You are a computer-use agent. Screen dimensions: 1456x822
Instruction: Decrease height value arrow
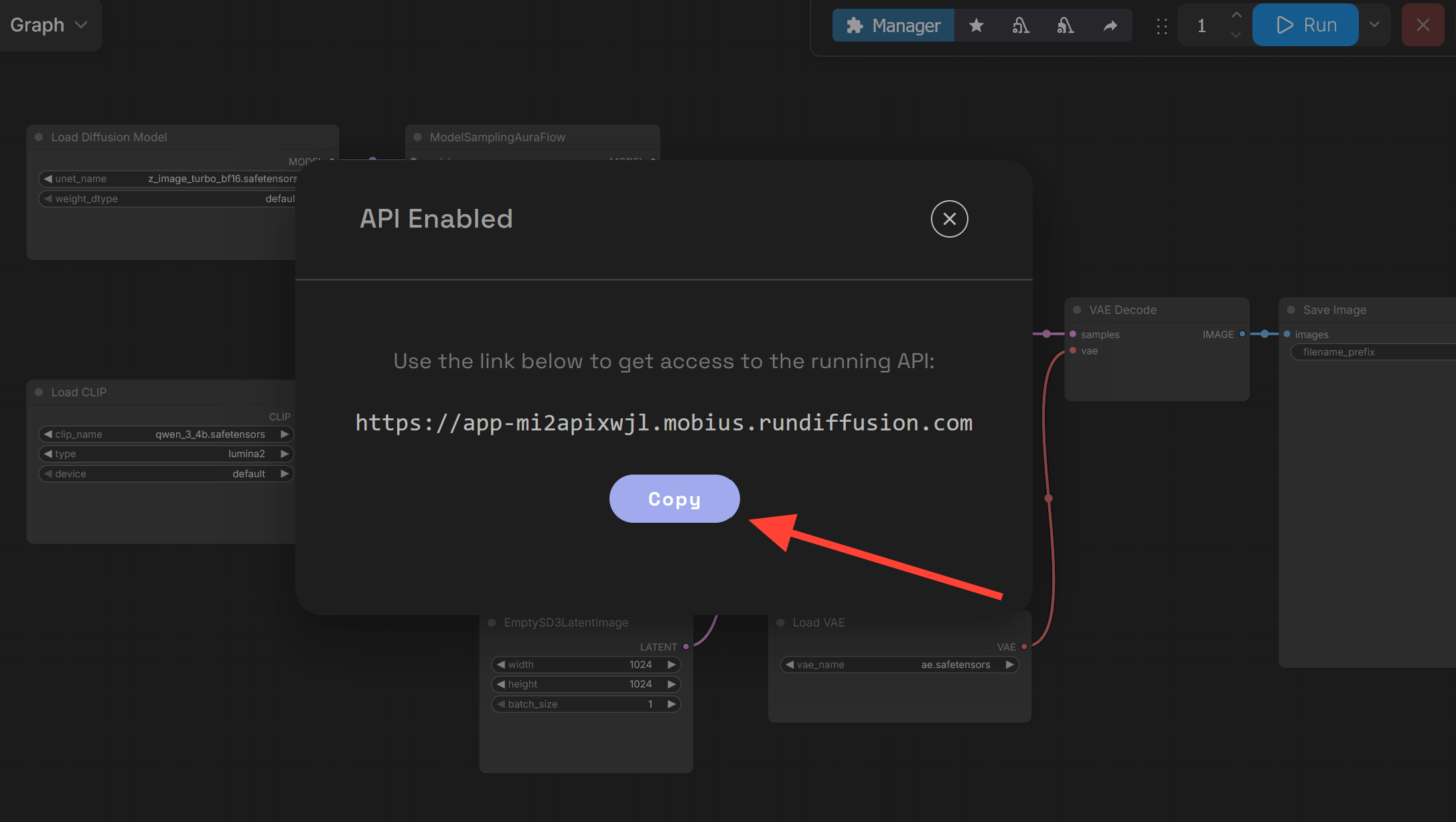point(501,684)
